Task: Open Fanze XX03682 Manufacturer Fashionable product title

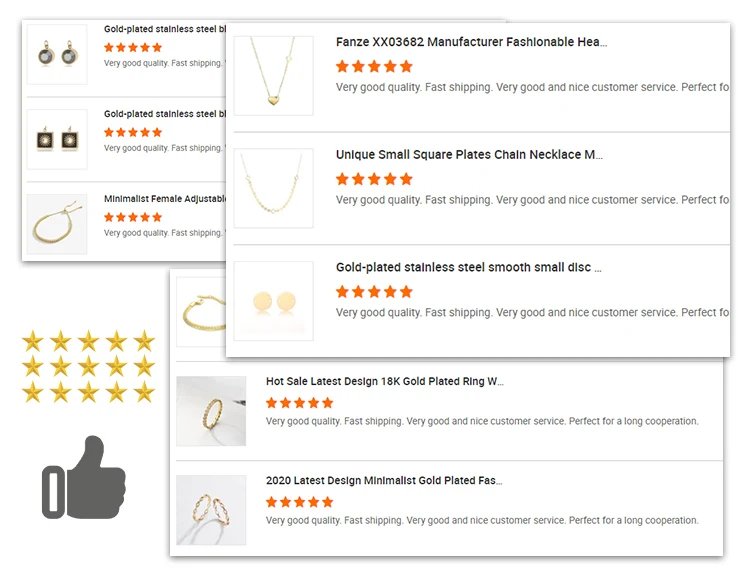Action: [471, 42]
